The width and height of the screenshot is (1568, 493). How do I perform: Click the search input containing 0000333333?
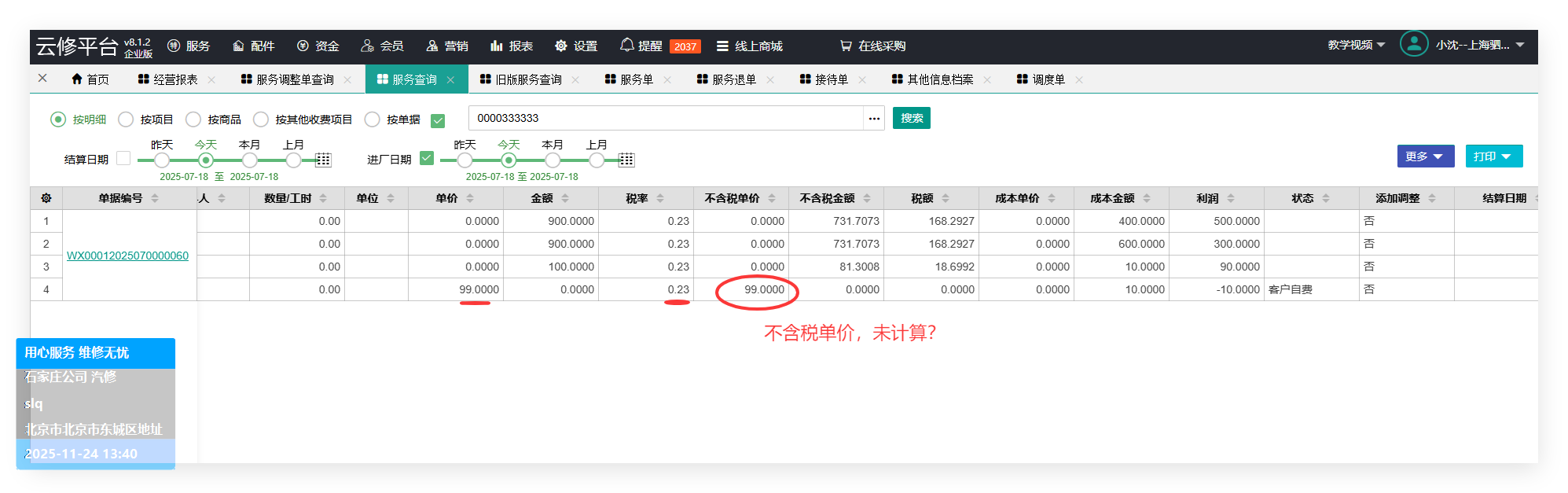point(665,119)
